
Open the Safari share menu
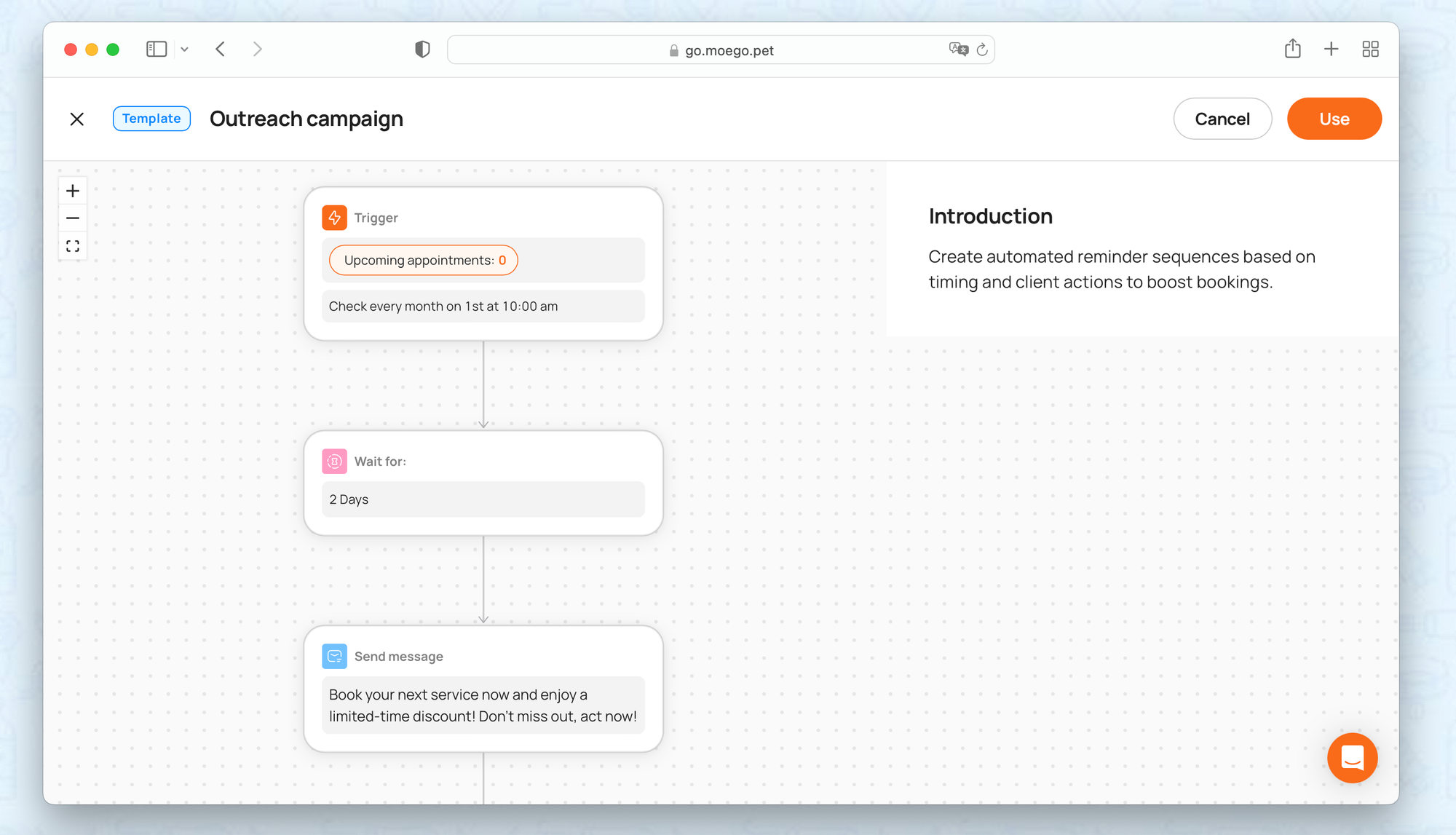(1292, 49)
